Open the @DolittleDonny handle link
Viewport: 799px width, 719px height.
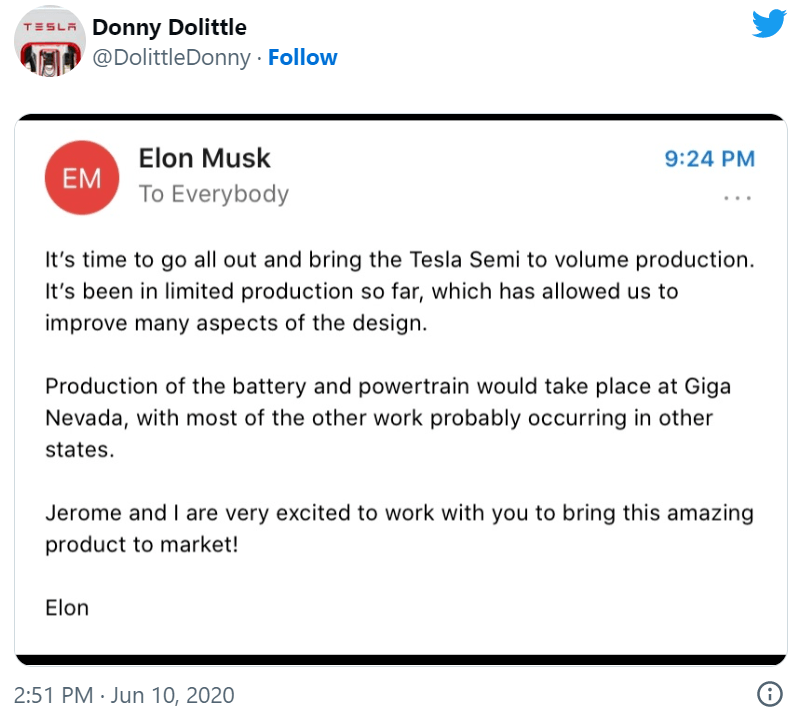pyautogui.click(x=172, y=58)
